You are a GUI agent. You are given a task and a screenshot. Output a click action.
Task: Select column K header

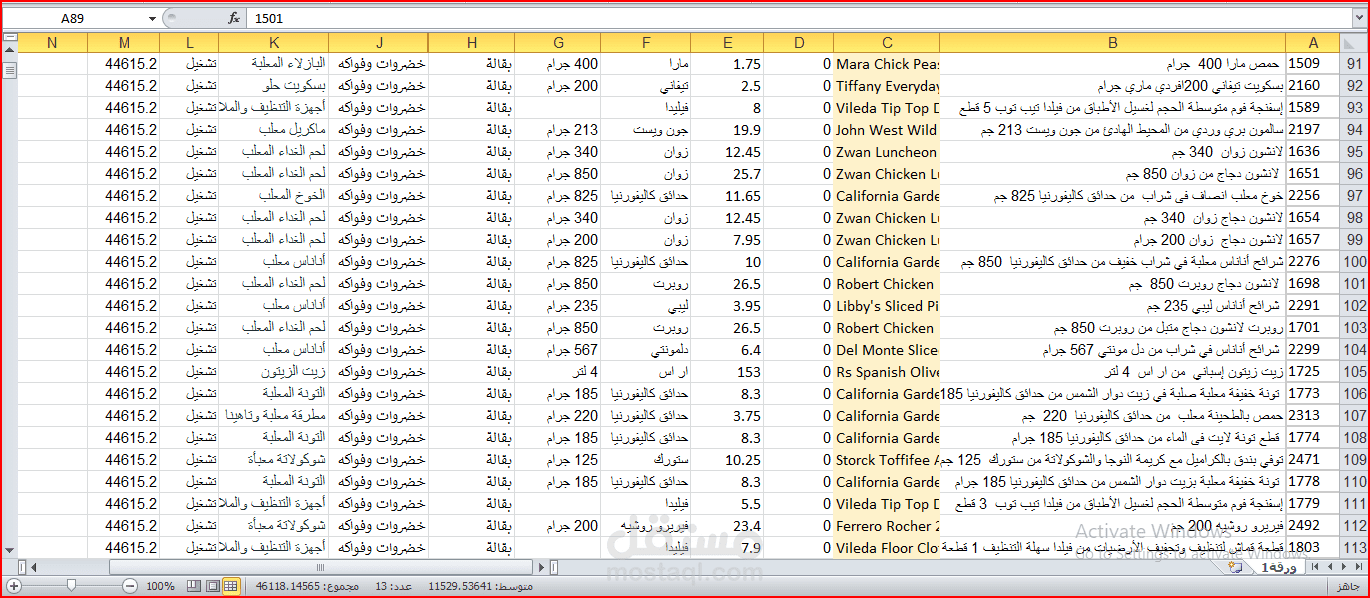point(274,42)
